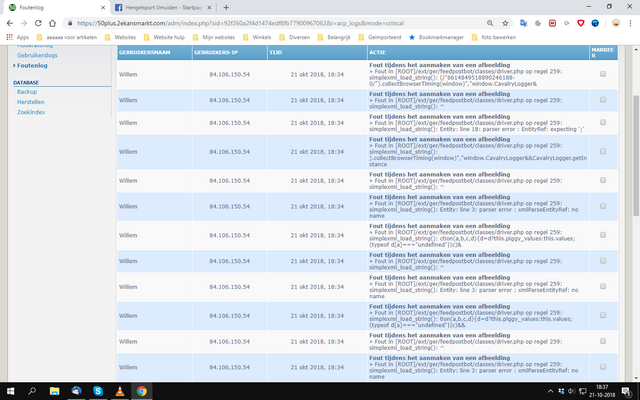The width and height of the screenshot is (640, 400).
Task: Click the vertical page scrollbar thumb
Action: click(636, 155)
